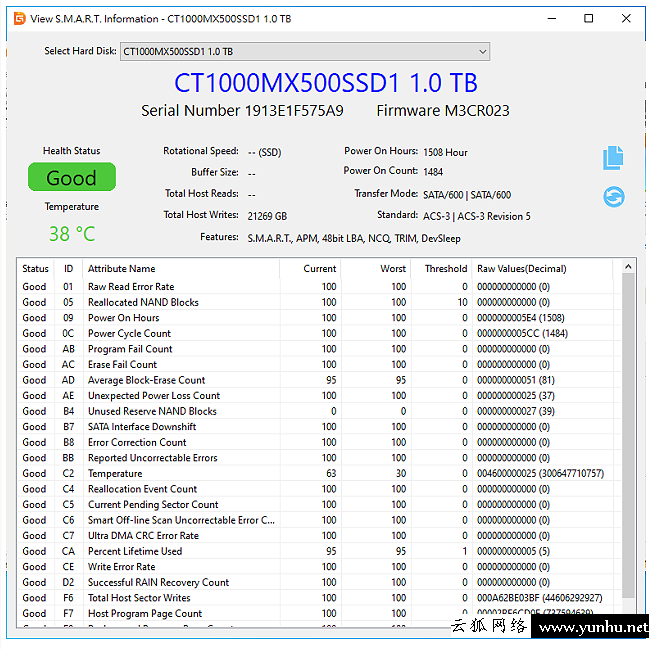Select the Smart Off-line Scan Uncorrectable row
The image size is (652, 649).
[x=319, y=520]
